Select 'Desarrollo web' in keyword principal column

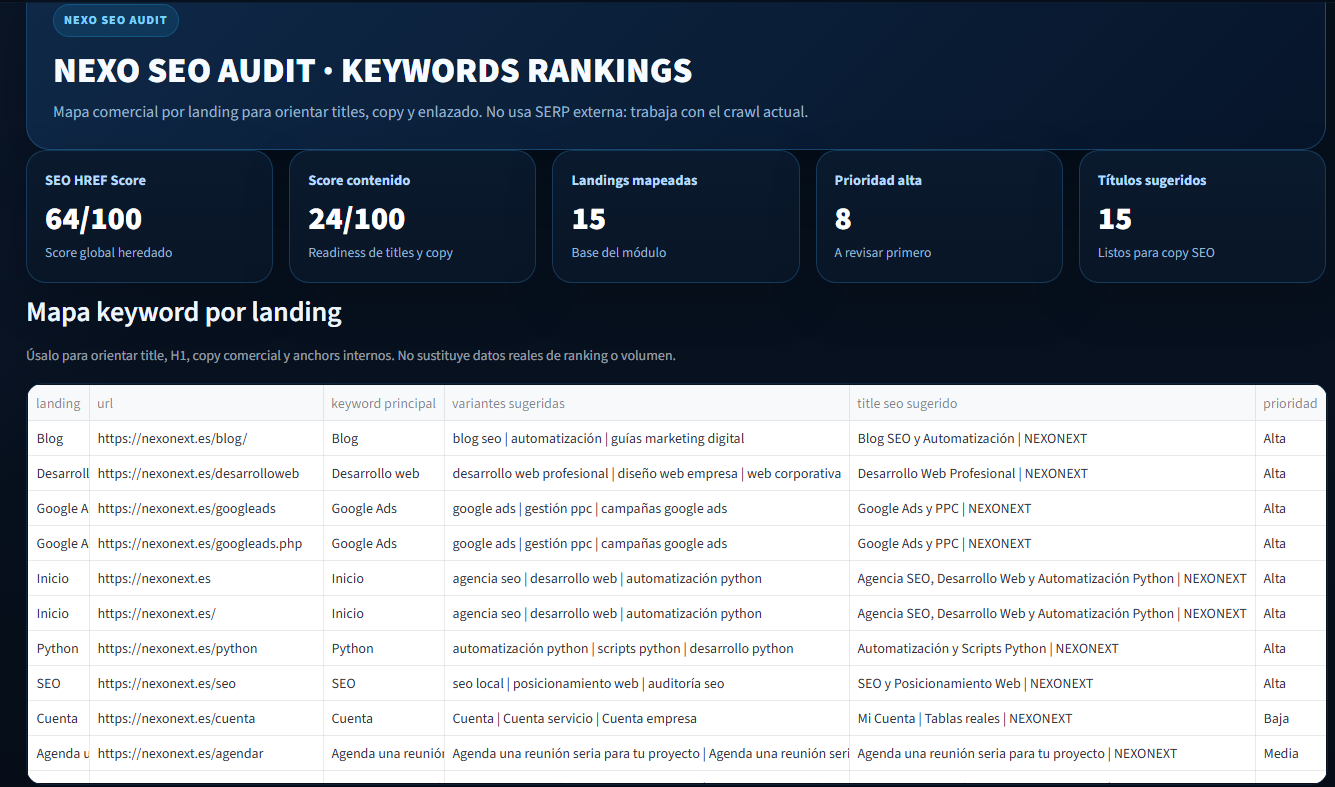pyautogui.click(x=384, y=473)
